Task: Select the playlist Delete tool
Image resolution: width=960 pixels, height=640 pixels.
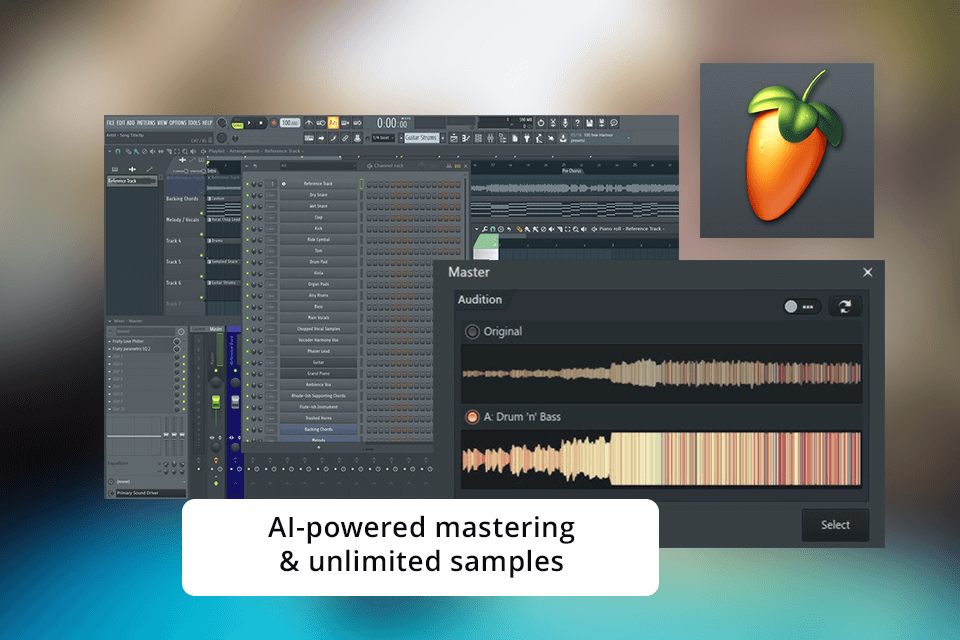Action: pyautogui.click(x=144, y=151)
